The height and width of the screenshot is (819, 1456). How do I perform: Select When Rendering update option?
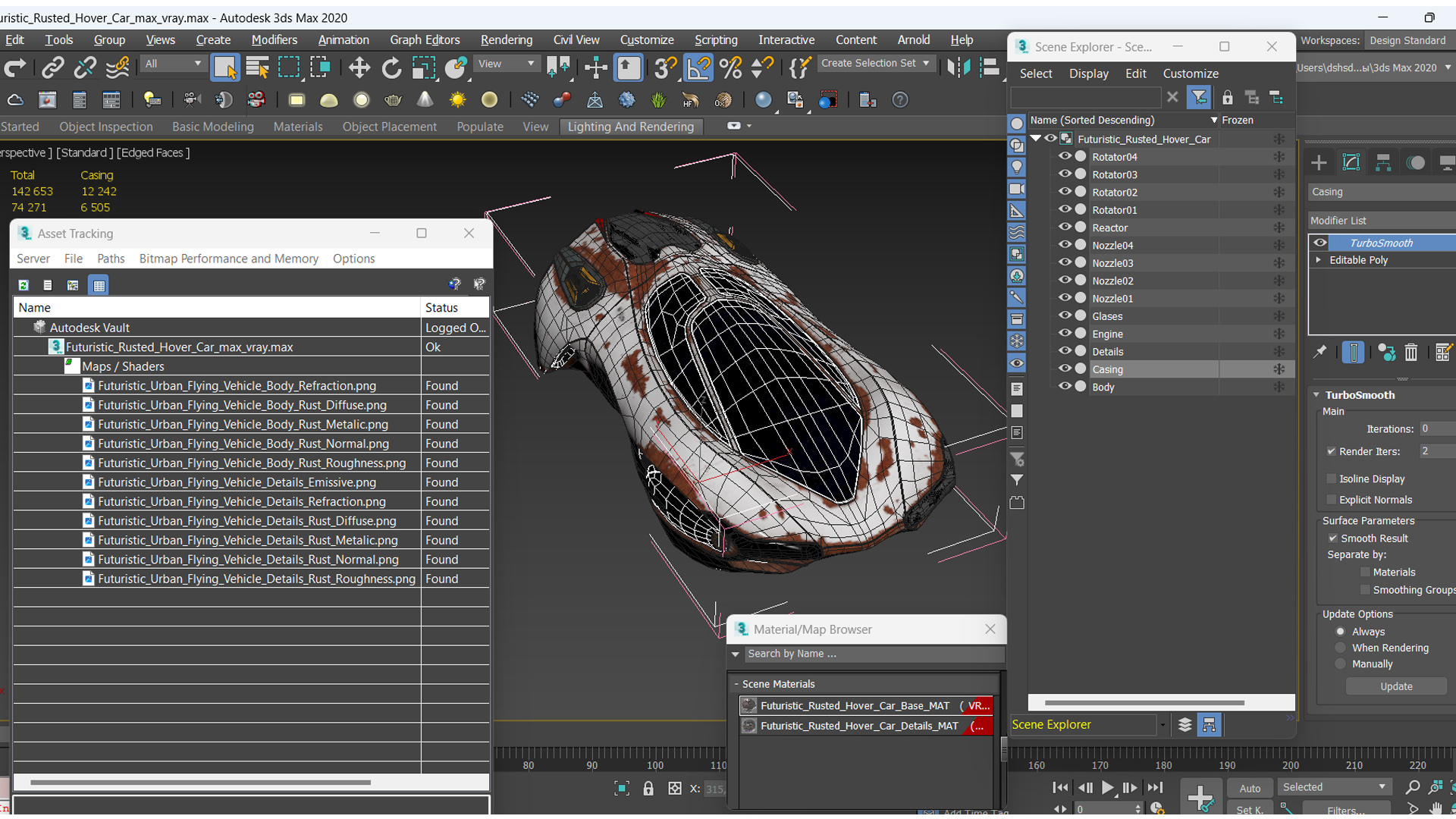click(1341, 648)
